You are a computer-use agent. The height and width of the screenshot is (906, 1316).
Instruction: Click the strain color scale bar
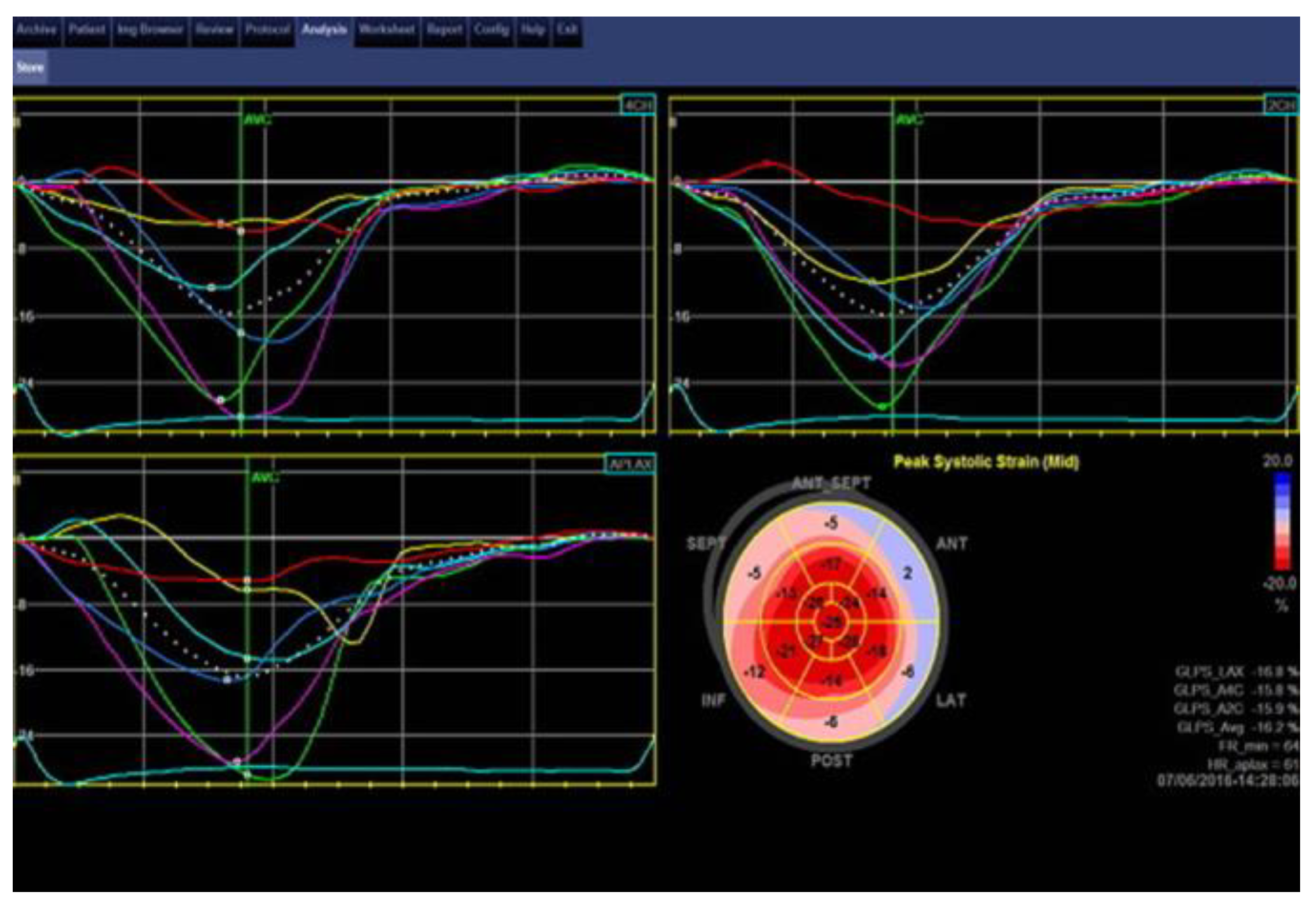click(1282, 521)
